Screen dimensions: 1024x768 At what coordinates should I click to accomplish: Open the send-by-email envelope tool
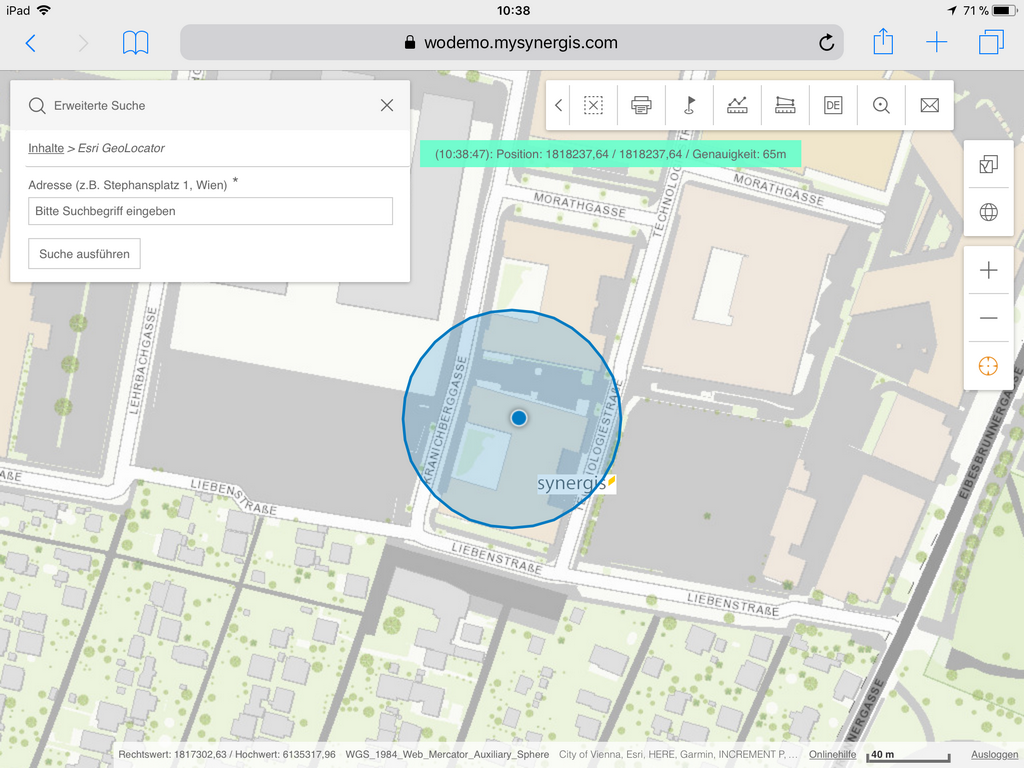pyautogui.click(x=929, y=105)
